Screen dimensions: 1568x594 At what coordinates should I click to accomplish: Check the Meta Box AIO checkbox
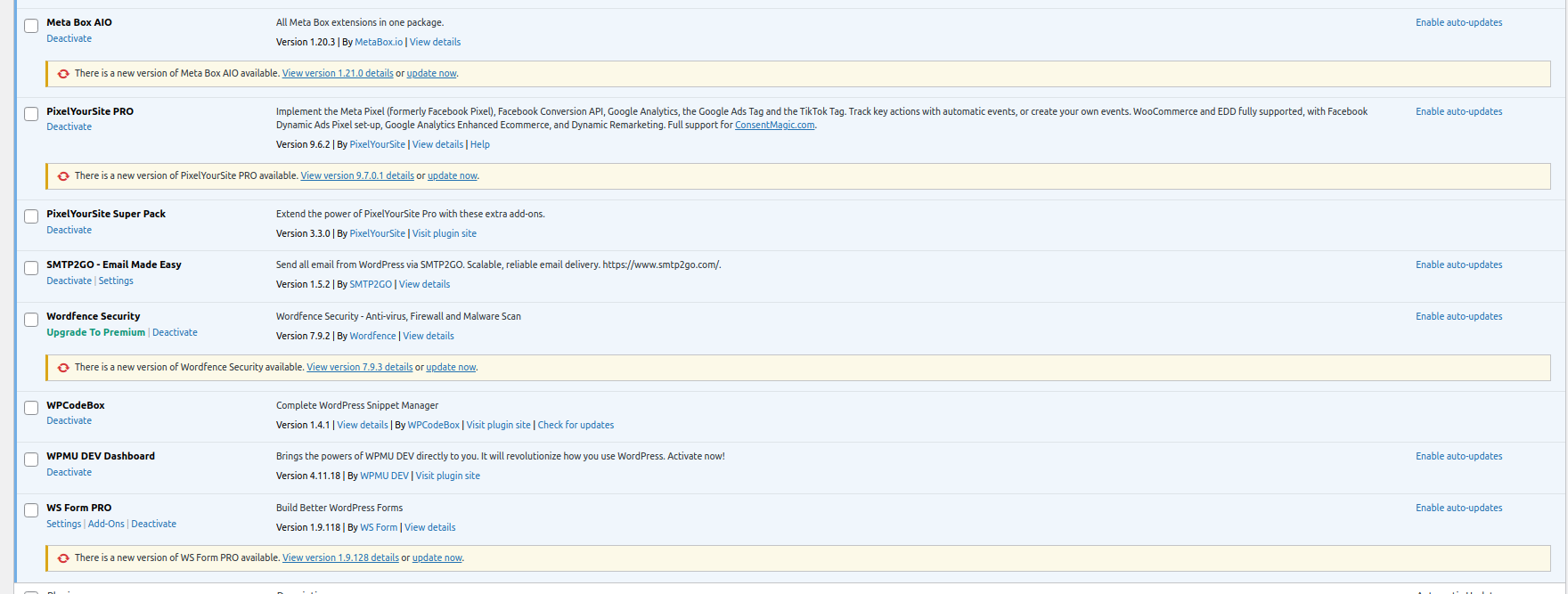click(31, 26)
